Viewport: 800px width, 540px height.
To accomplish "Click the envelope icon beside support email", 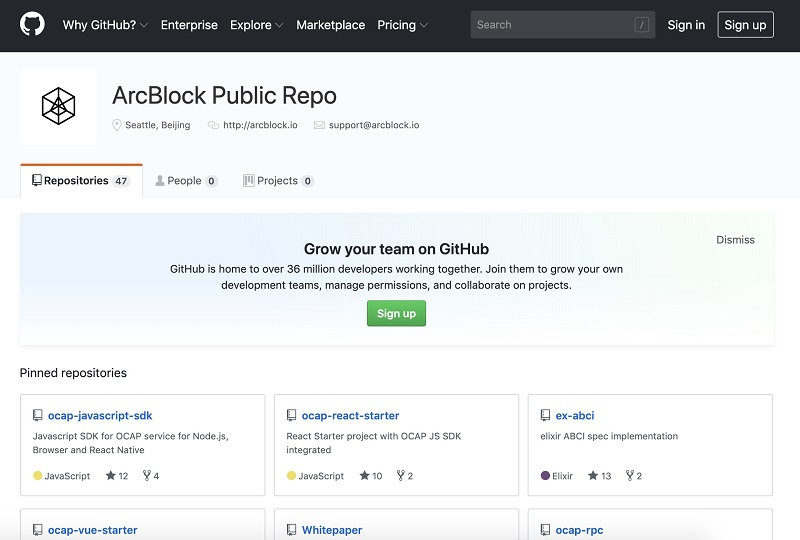I will pos(319,125).
